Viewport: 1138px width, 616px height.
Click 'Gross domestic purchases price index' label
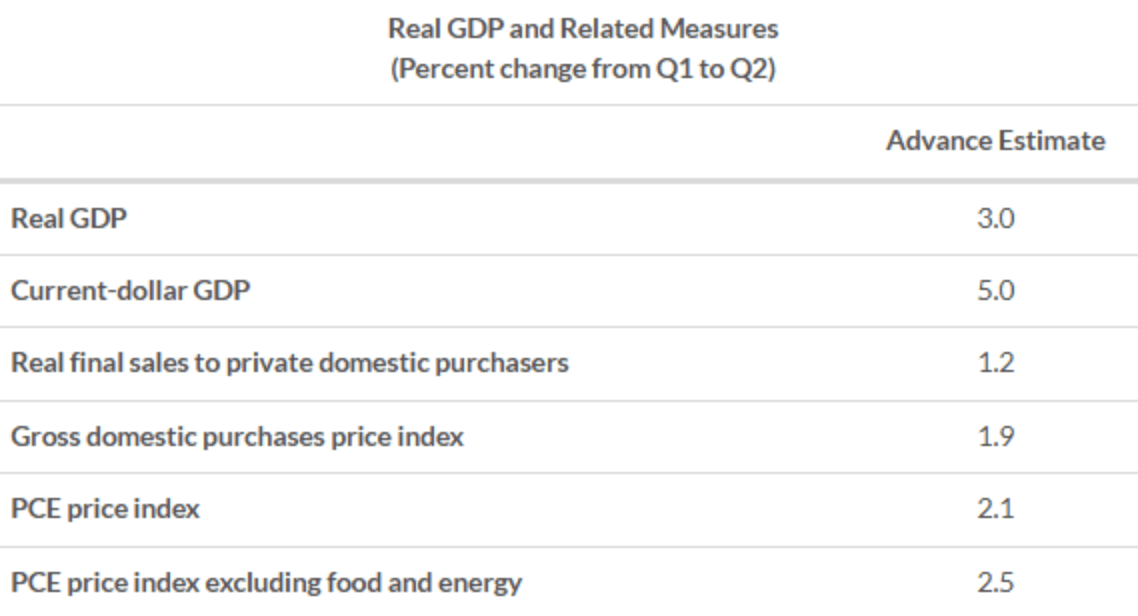[237, 437]
